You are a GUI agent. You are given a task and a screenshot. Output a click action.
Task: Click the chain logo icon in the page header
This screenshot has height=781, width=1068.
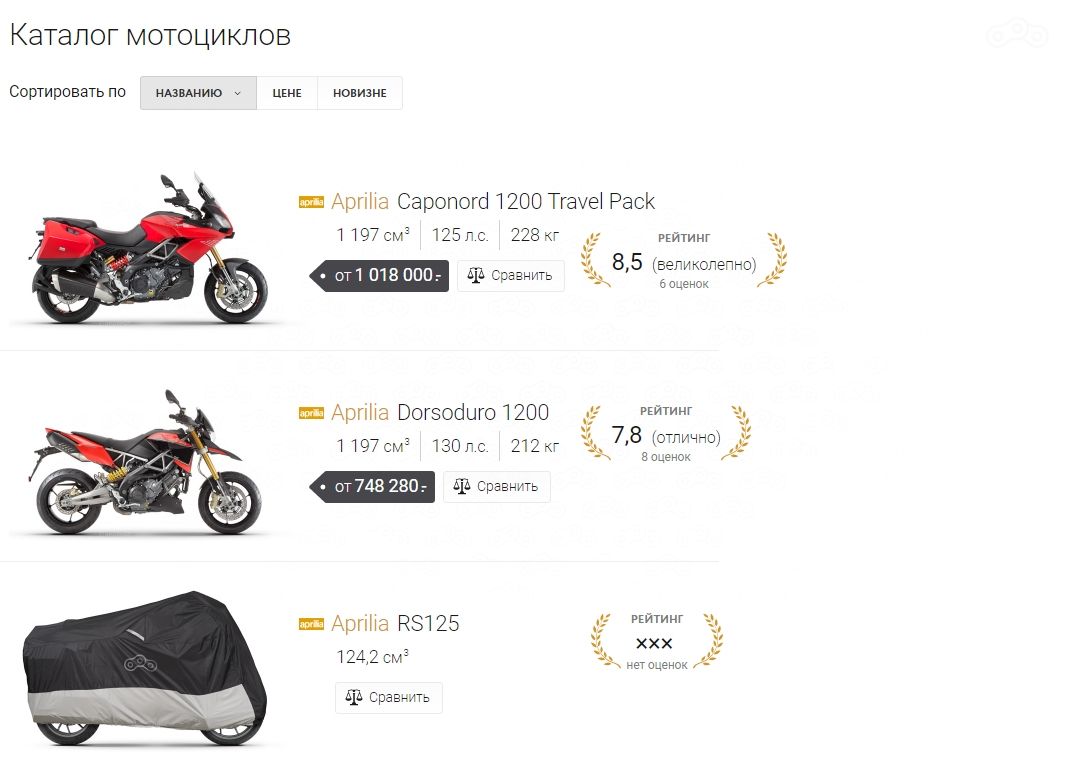point(1016,36)
